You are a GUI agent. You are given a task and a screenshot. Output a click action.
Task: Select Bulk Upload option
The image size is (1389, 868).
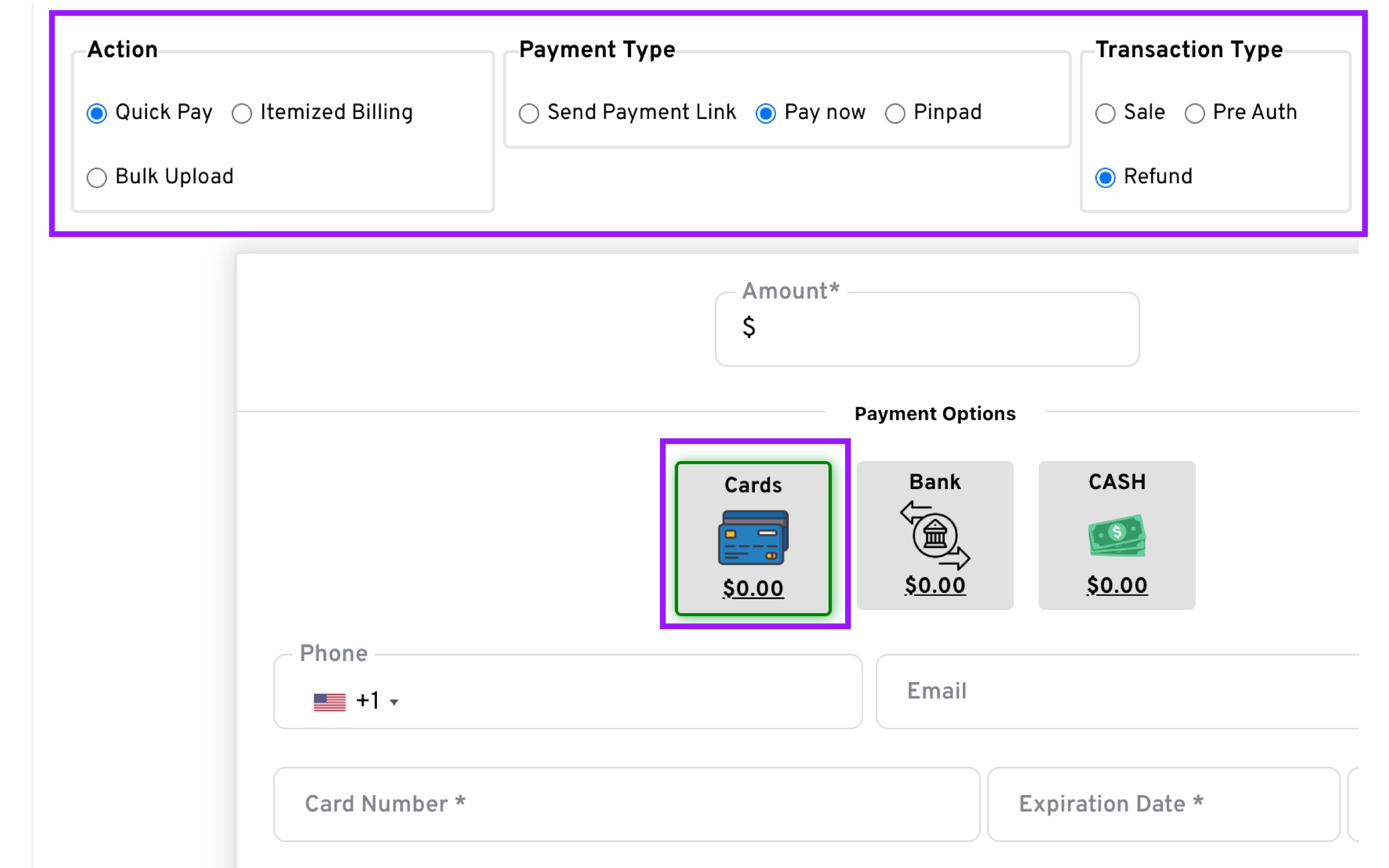pos(97,177)
